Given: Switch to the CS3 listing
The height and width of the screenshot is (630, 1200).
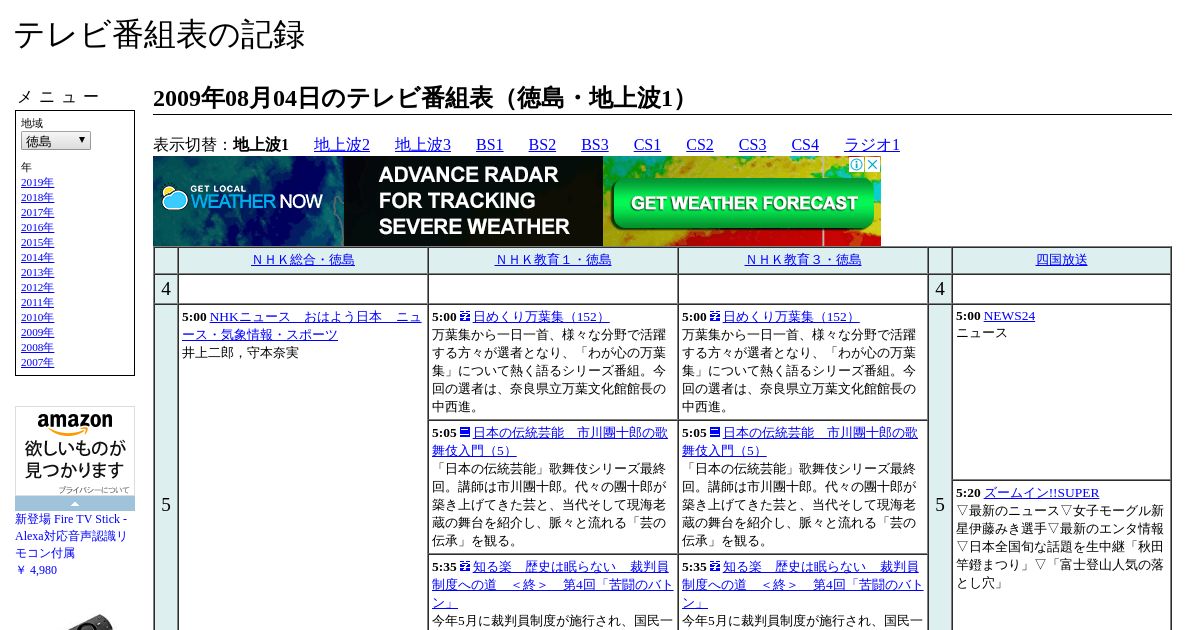Looking at the screenshot, I should (753, 145).
